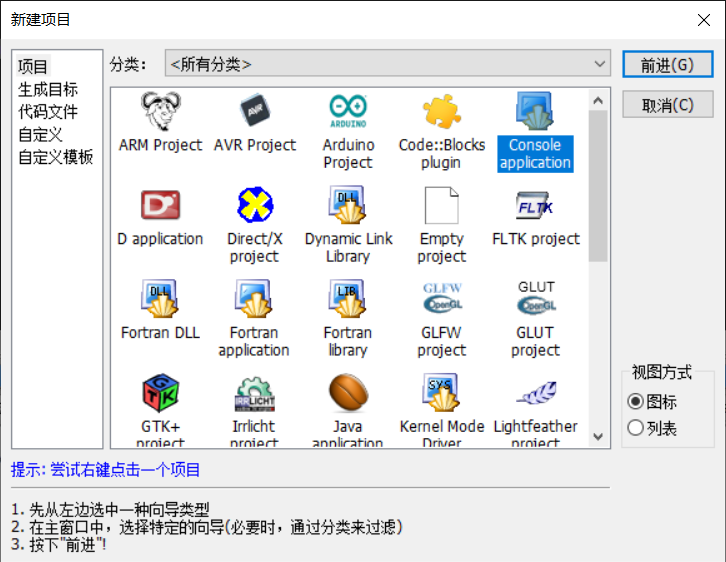Choose the GLFW project template

(x=441, y=300)
